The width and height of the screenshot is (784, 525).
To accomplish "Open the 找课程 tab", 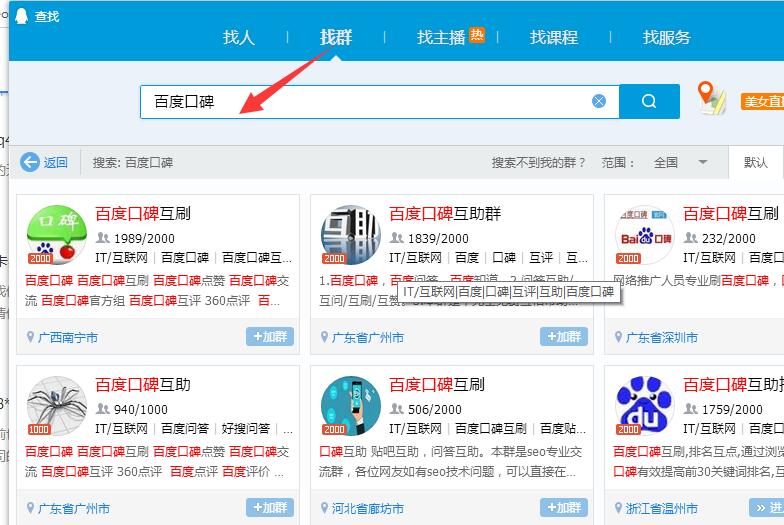I will pyautogui.click(x=554, y=37).
